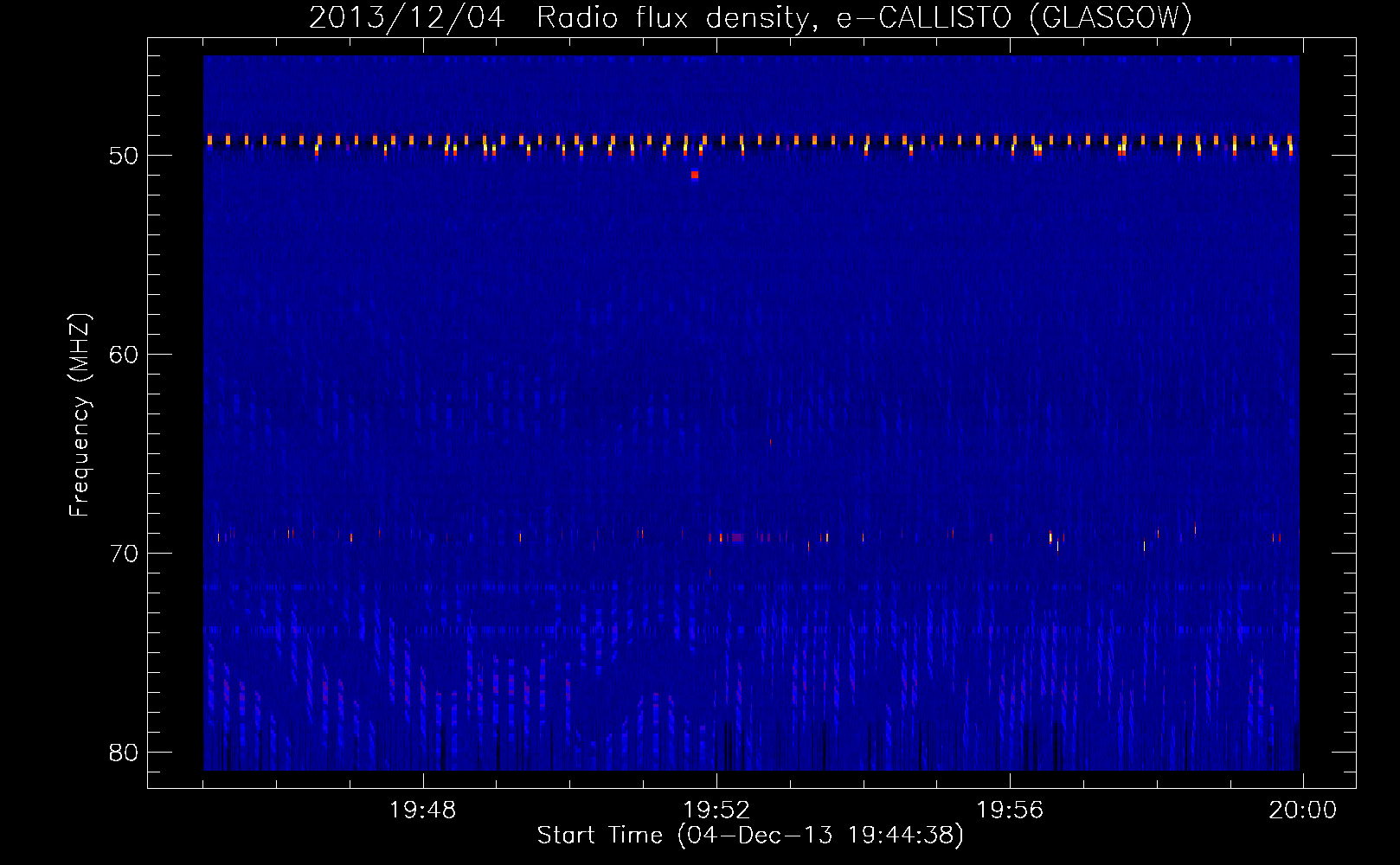Viewport: 1400px width, 865px height.
Task: Click the 'Start Time (04-Dec-13 19:44:38)' label
Action: click(750, 836)
